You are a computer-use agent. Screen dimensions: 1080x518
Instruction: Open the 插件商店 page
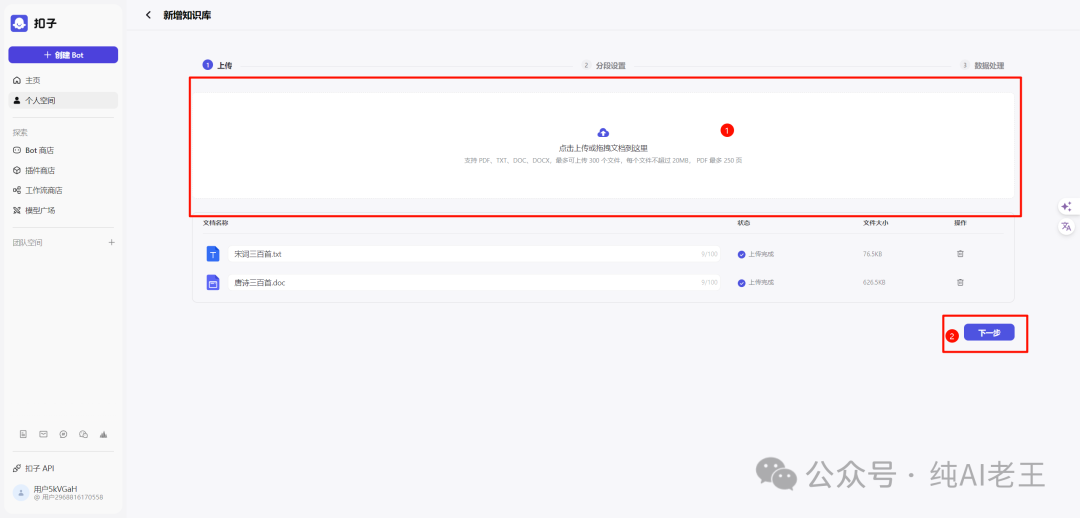point(34,170)
